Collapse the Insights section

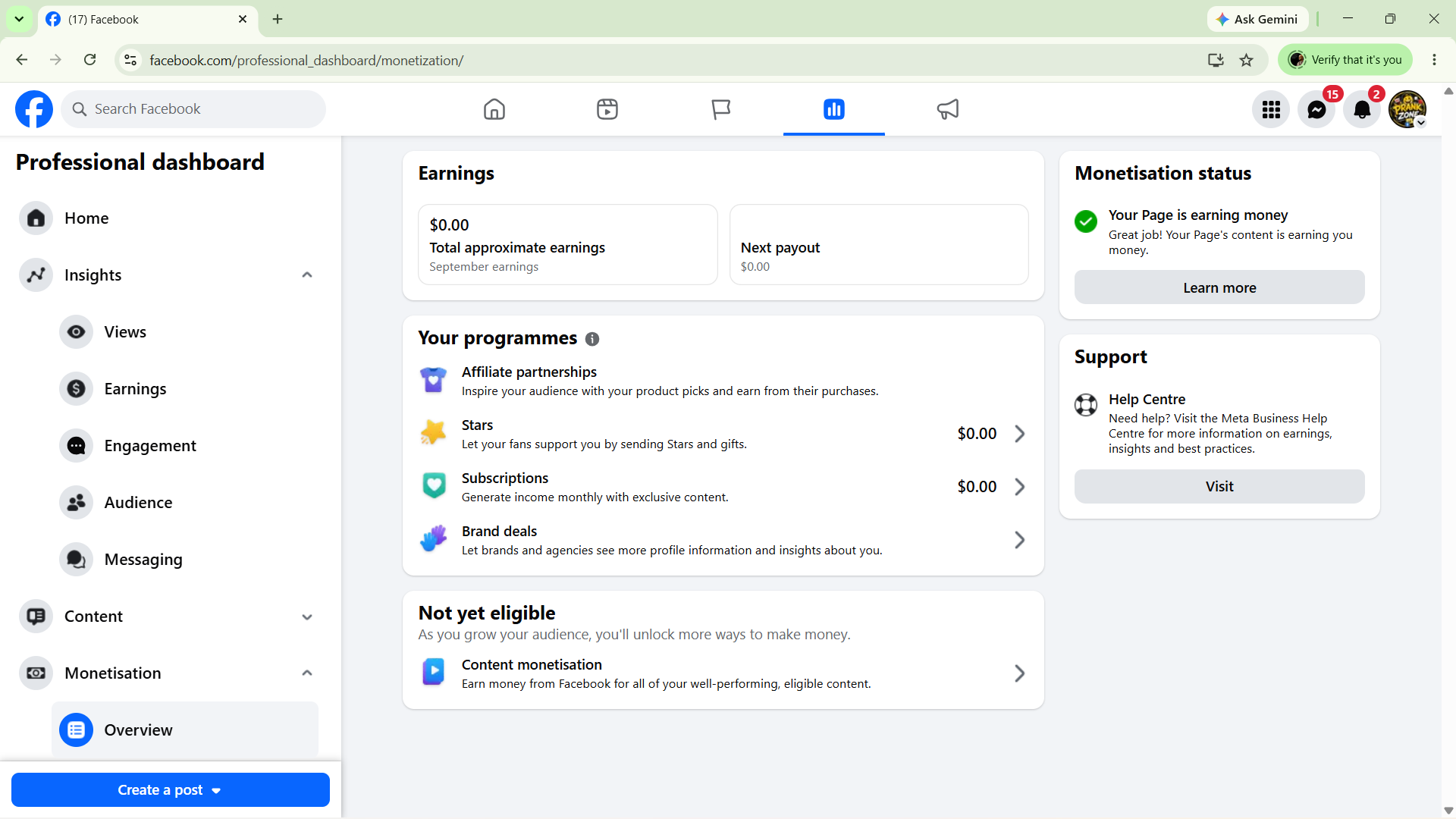[307, 275]
